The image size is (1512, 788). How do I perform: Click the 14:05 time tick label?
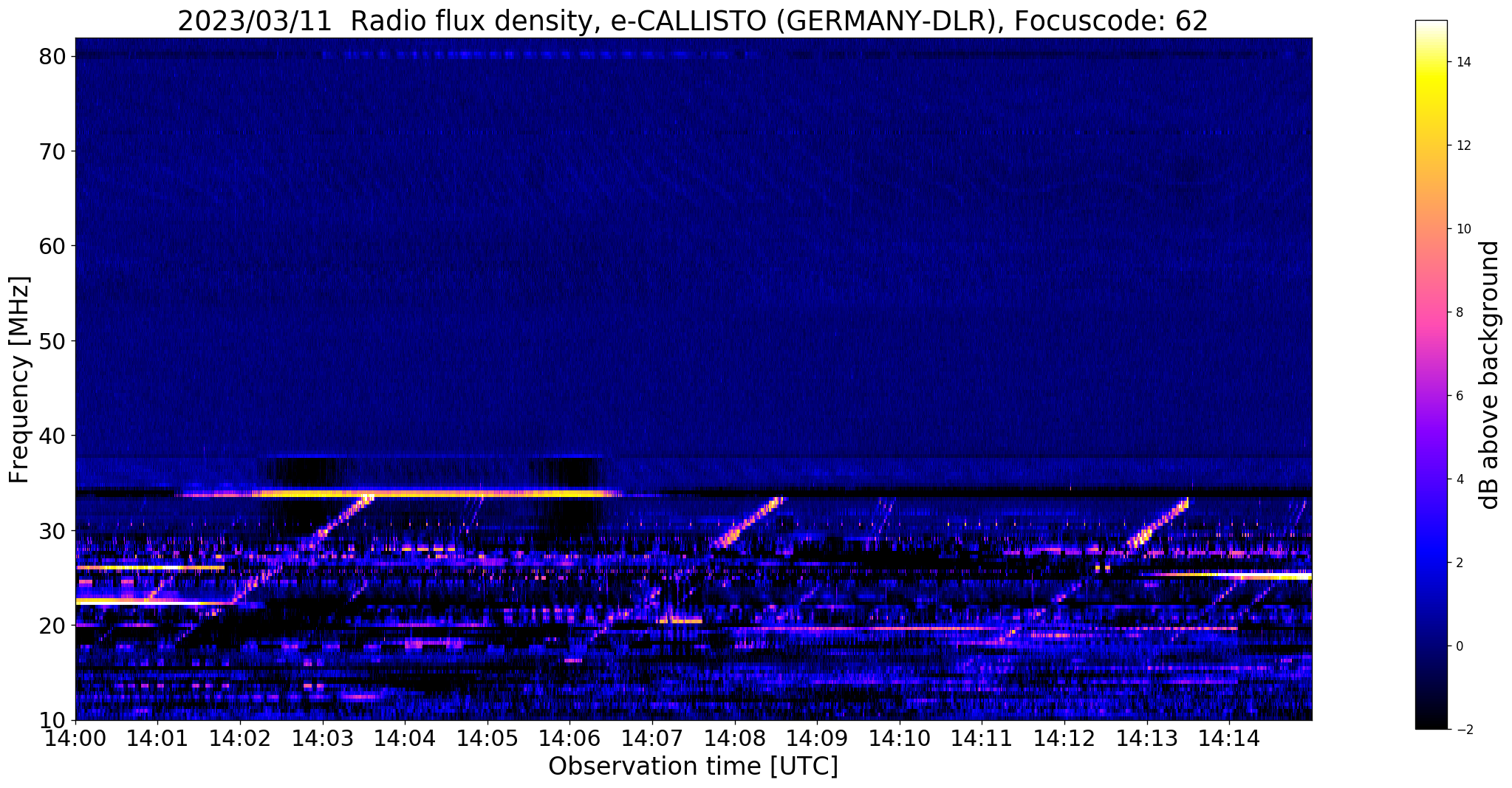487,738
